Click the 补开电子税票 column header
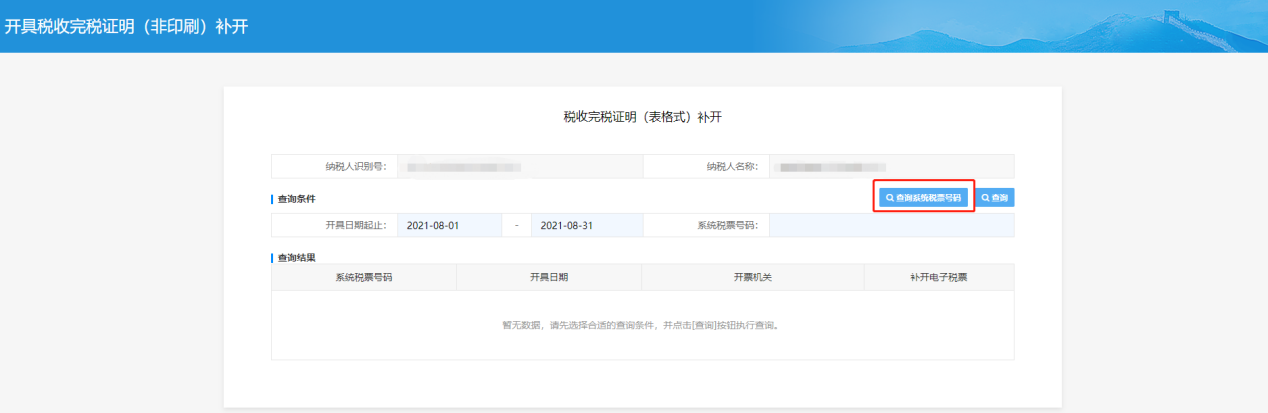1268x413 pixels. 939,277
